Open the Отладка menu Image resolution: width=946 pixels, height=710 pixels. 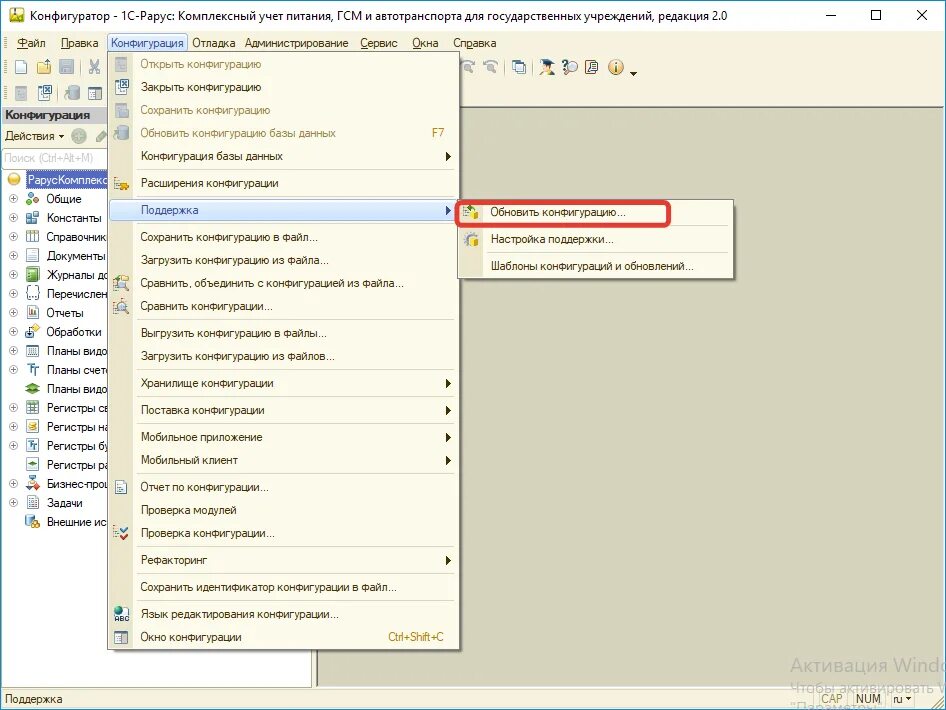214,43
